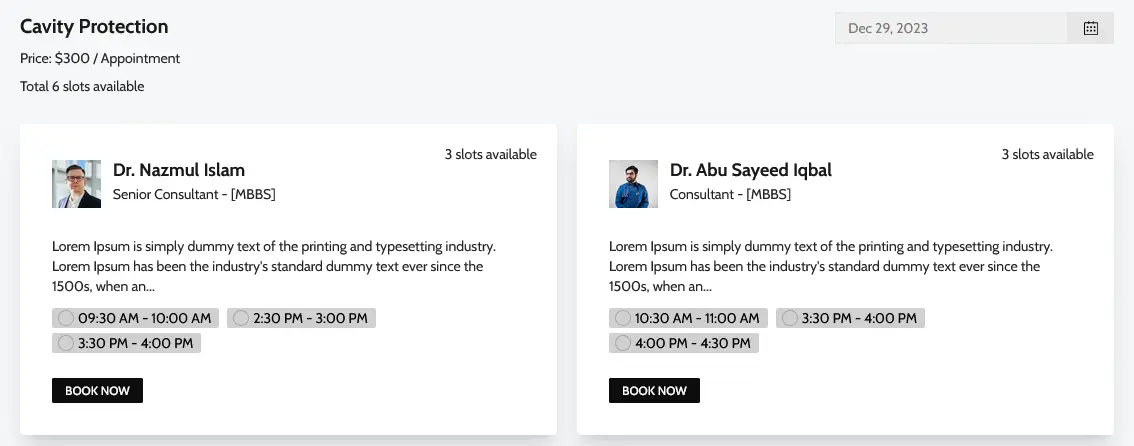Open the calendar date picker icon
The width and height of the screenshot is (1134, 446).
pyautogui.click(x=1091, y=28)
